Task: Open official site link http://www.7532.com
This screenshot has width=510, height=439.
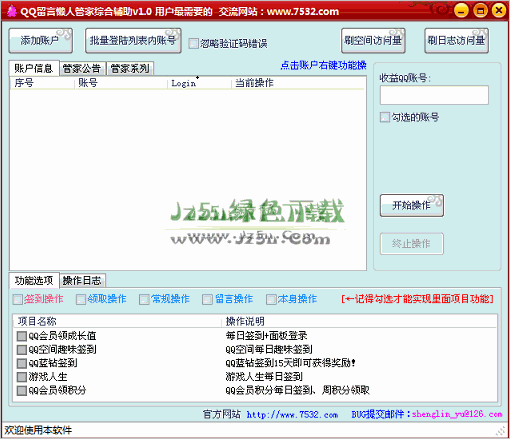Action: pyautogui.click(x=292, y=415)
